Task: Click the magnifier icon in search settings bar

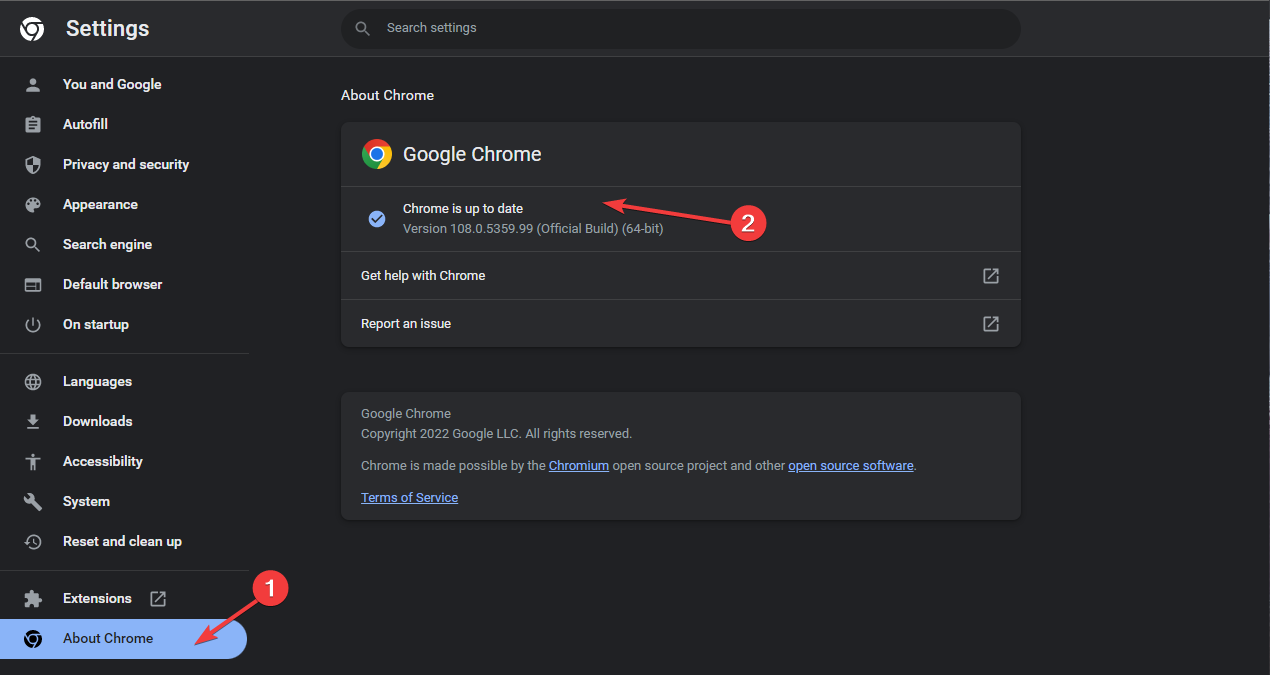Action: pyautogui.click(x=363, y=28)
